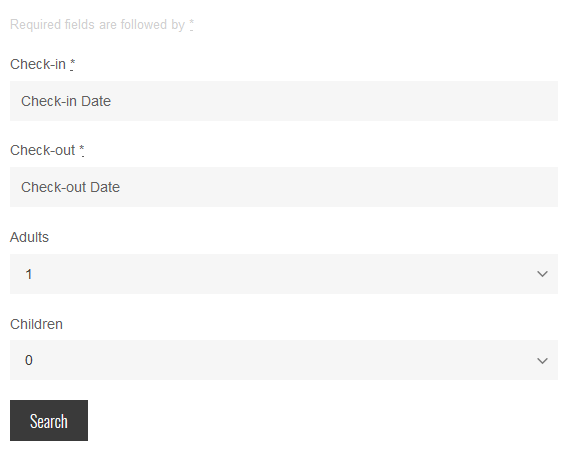Click the Check-out field label
The height and width of the screenshot is (458, 567).
43,150
